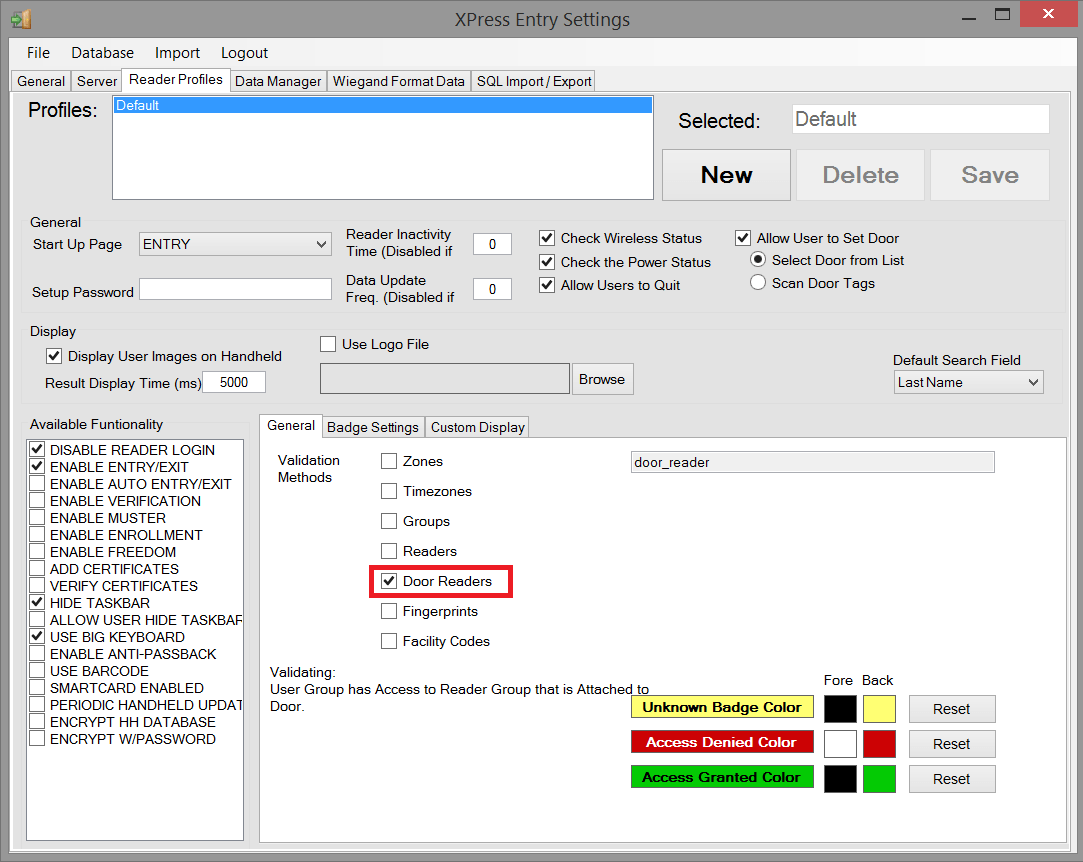The image size is (1083, 862).
Task: Open the Database menu
Action: (x=102, y=53)
